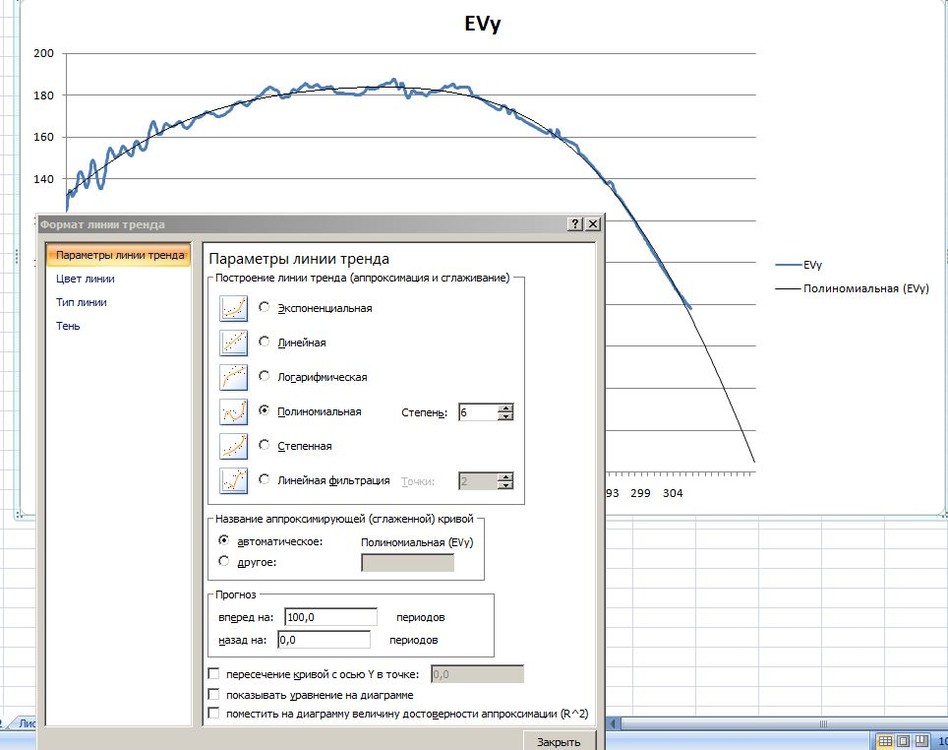This screenshot has width=948, height=750.
Task: Click the вперед на forecast periods field
Action: 331,617
